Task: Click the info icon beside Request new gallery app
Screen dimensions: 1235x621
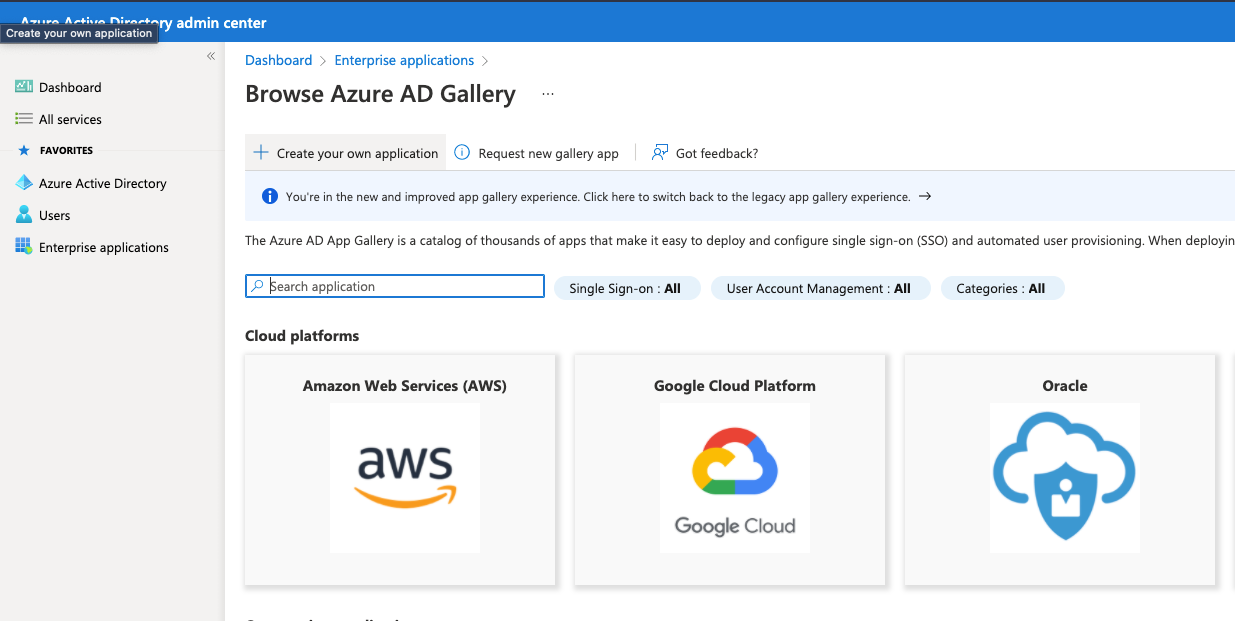Action: [x=462, y=153]
